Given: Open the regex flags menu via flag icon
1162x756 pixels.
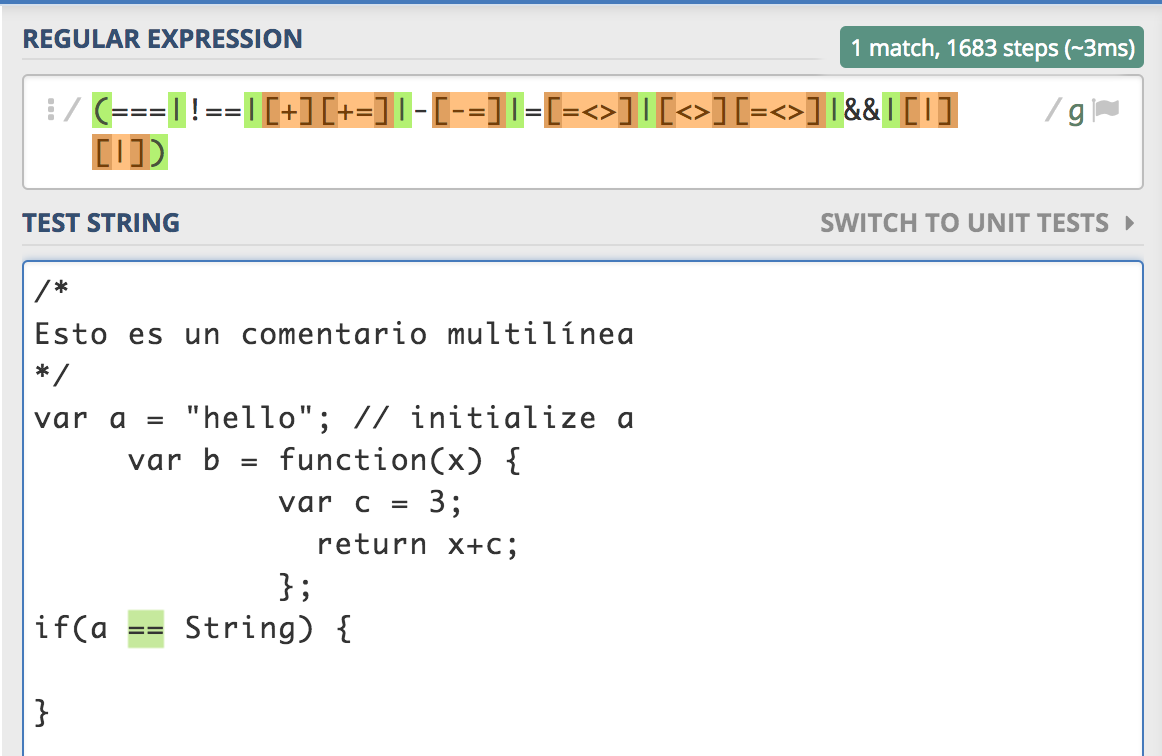Looking at the screenshot, I should 1106,110.
